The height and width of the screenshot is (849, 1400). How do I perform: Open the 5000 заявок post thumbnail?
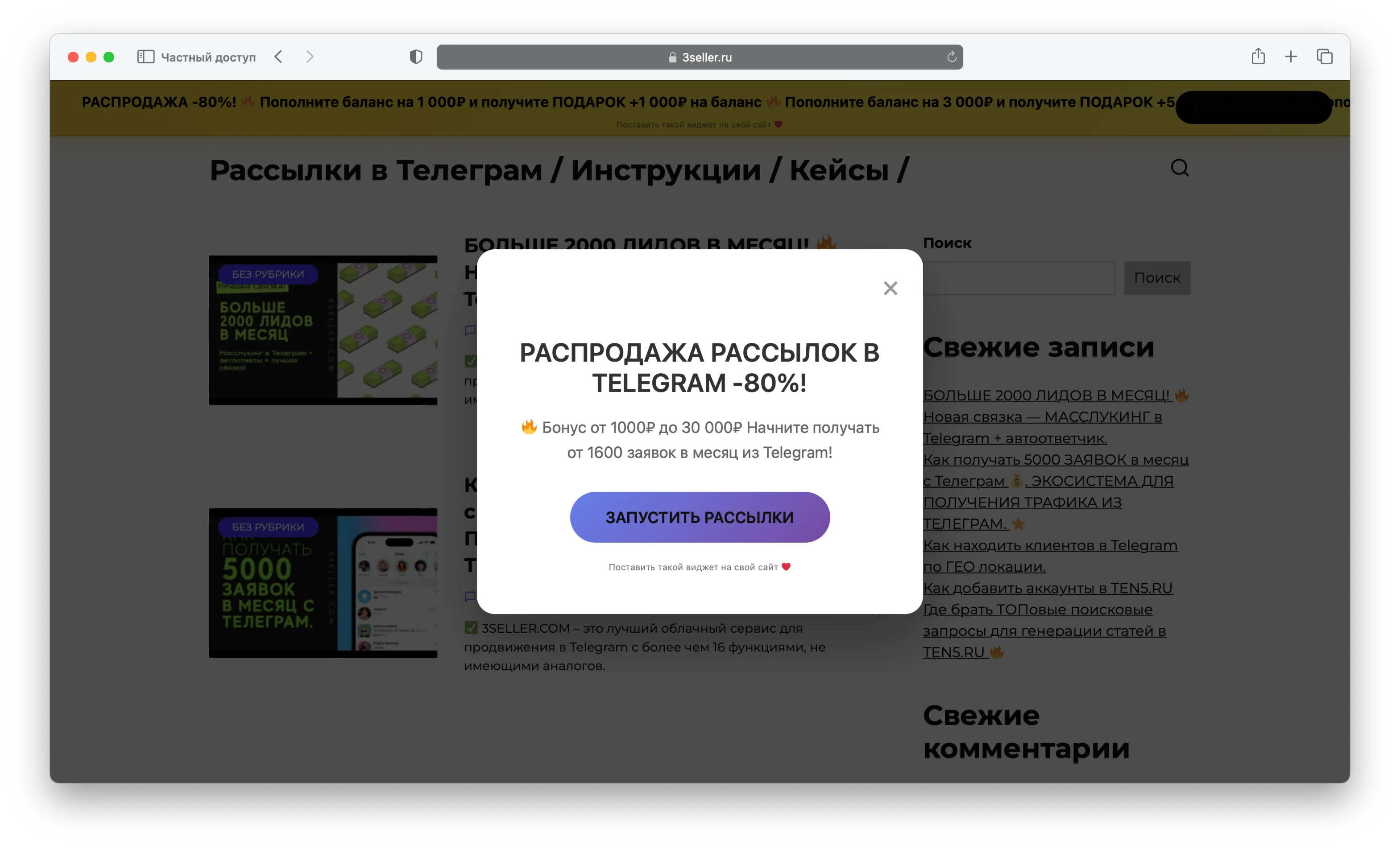[x=323, y=583]
